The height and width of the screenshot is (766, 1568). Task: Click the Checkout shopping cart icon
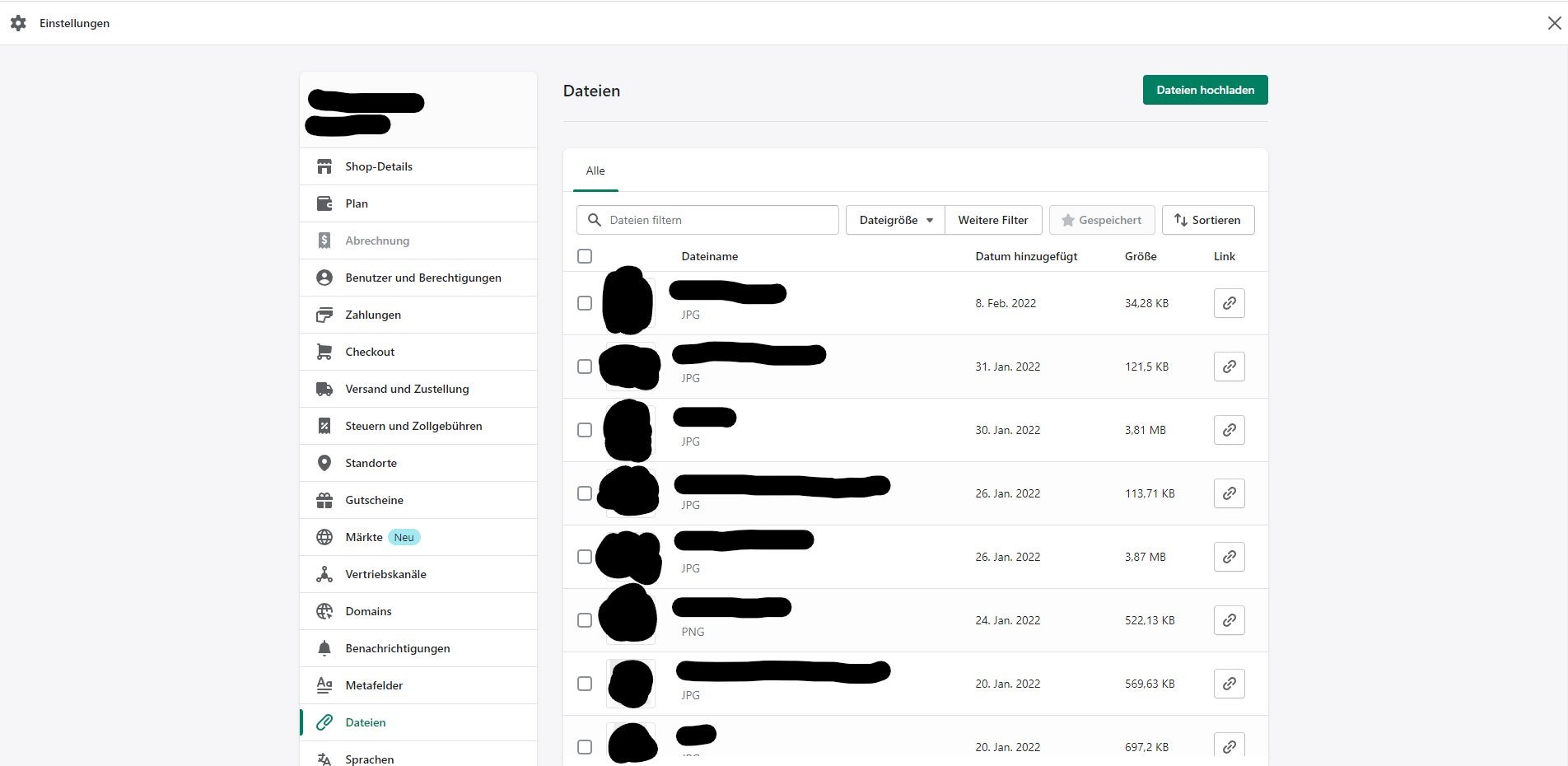coord(324,352)
